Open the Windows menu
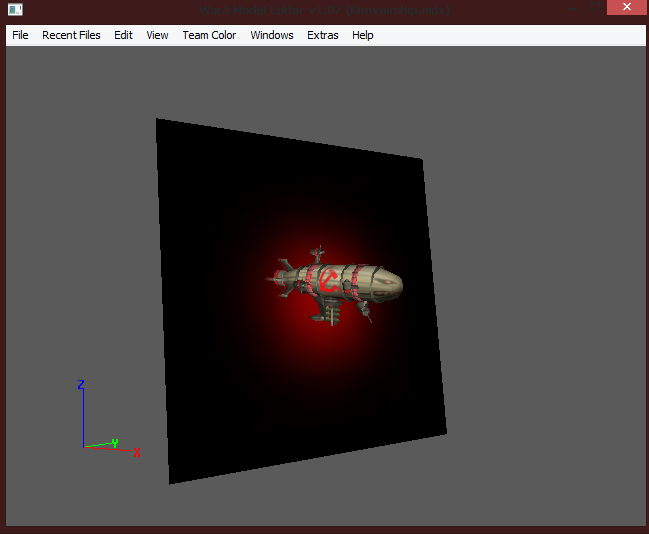This screenshot has height=534, width=649. pos(272,35)
